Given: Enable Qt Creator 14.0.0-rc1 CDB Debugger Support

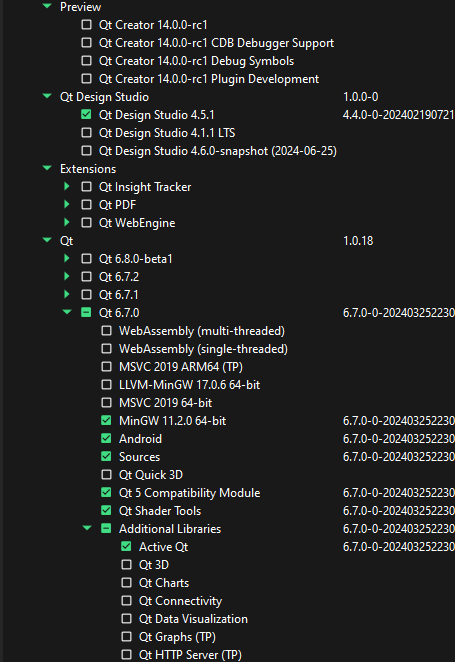Looking at the screenshot, I should (x=86, y=43).
